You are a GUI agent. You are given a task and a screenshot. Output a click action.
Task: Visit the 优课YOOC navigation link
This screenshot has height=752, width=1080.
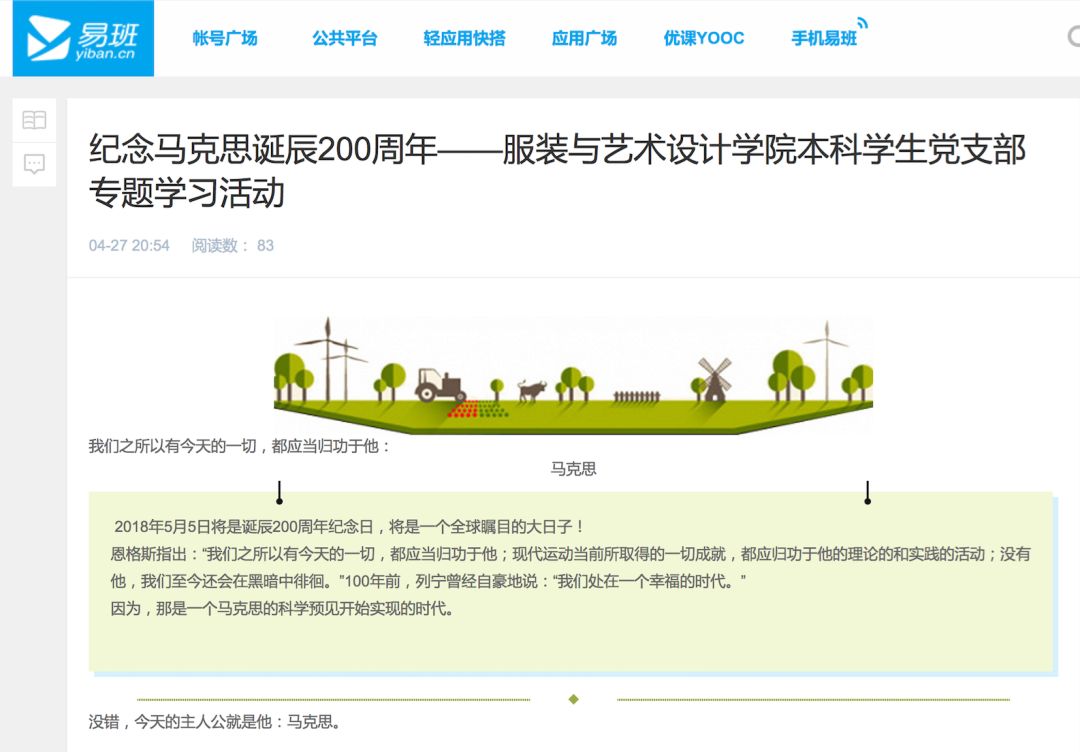click(704, 39)
